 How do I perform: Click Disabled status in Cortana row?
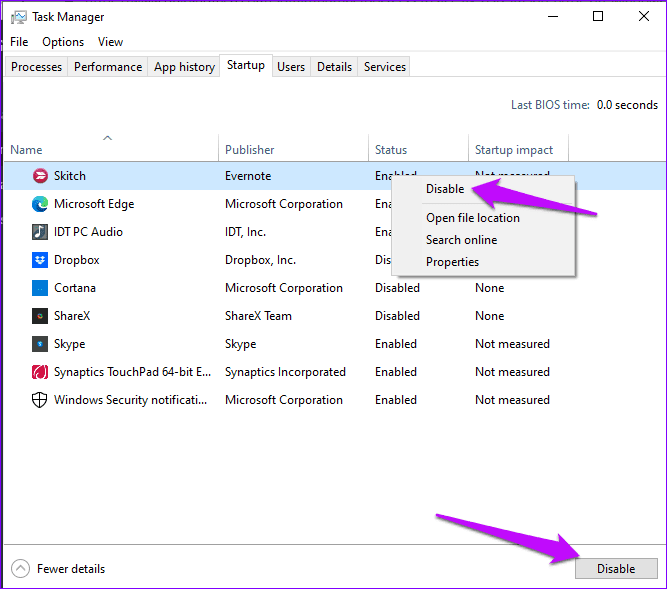pyautogui.click(x=397, y=288)
